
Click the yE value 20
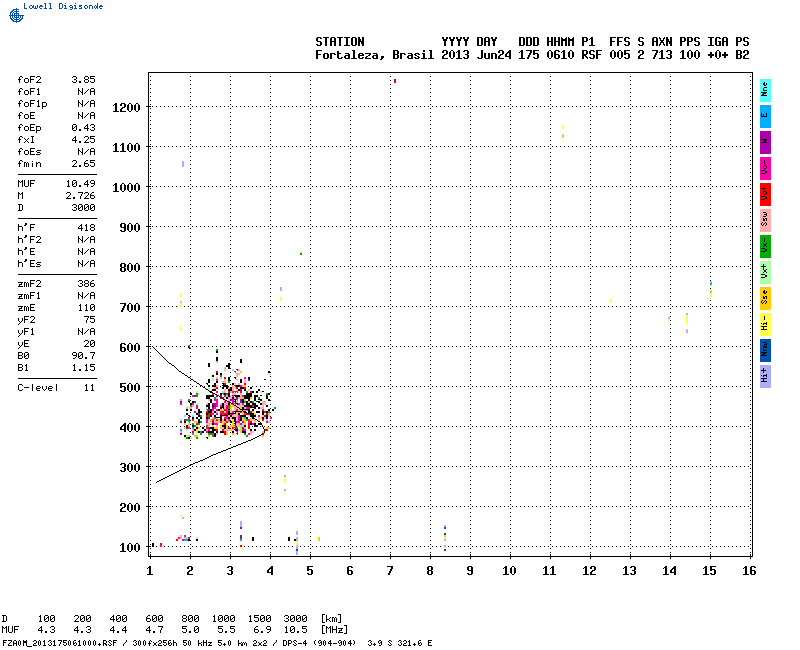point(89,344)
